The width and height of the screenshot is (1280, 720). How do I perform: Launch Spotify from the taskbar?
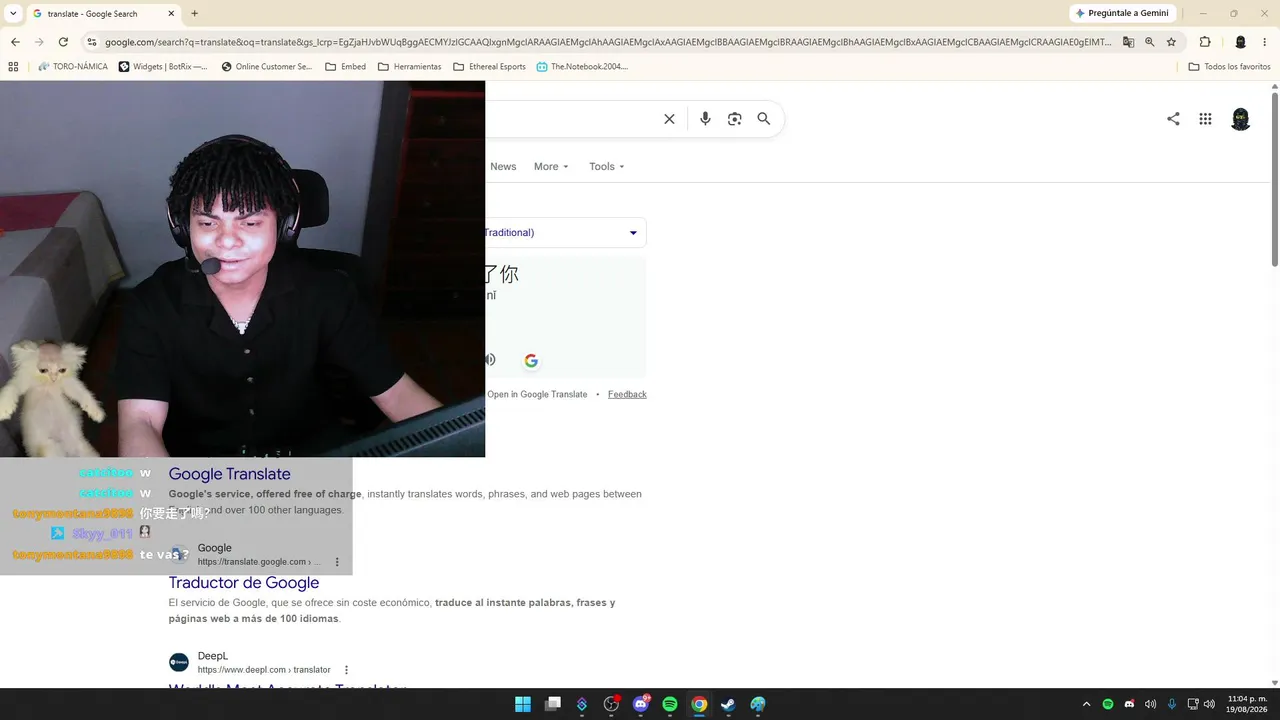point(670,705)
